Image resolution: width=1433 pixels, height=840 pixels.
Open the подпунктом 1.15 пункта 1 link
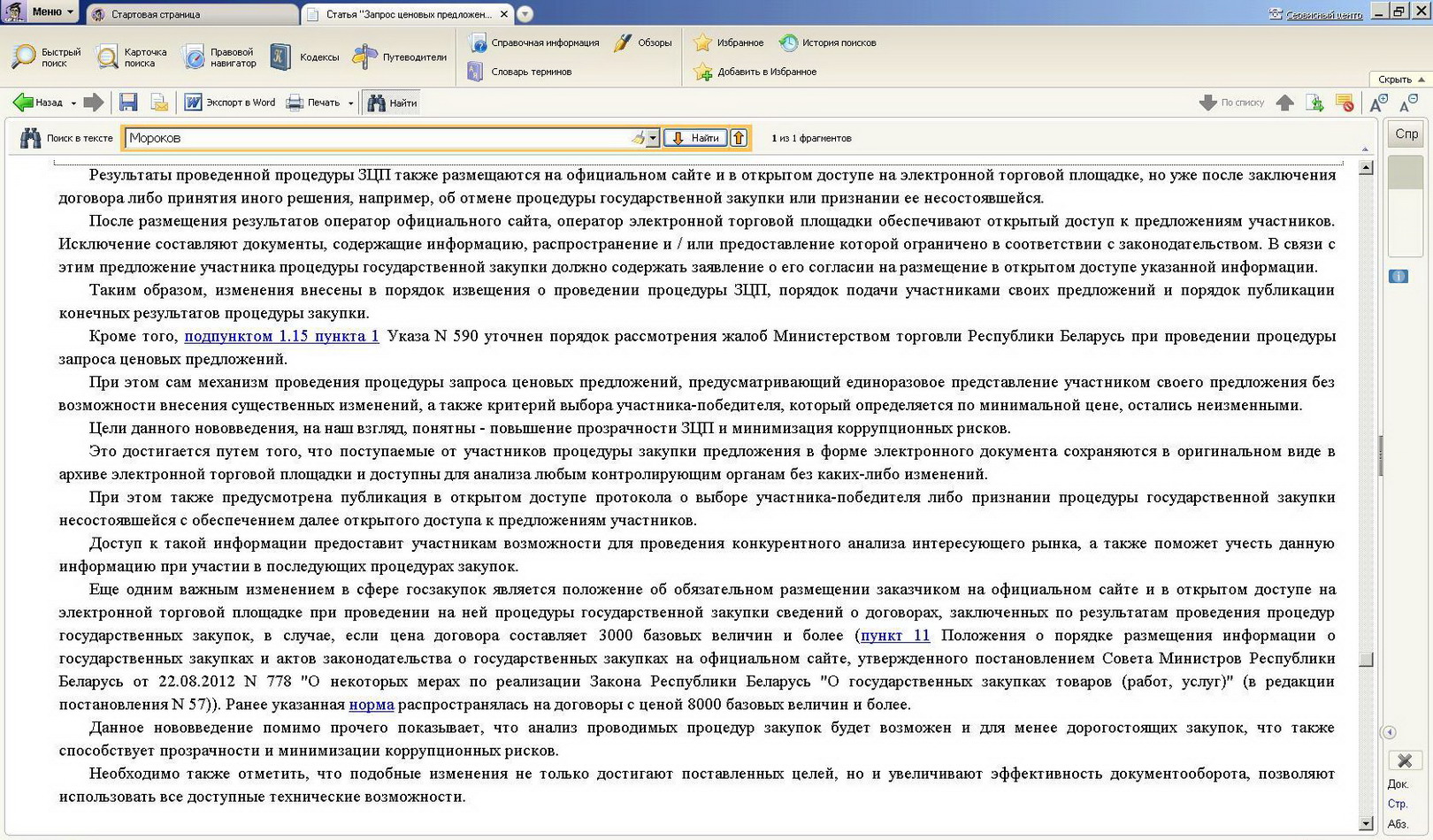[281, 336]
